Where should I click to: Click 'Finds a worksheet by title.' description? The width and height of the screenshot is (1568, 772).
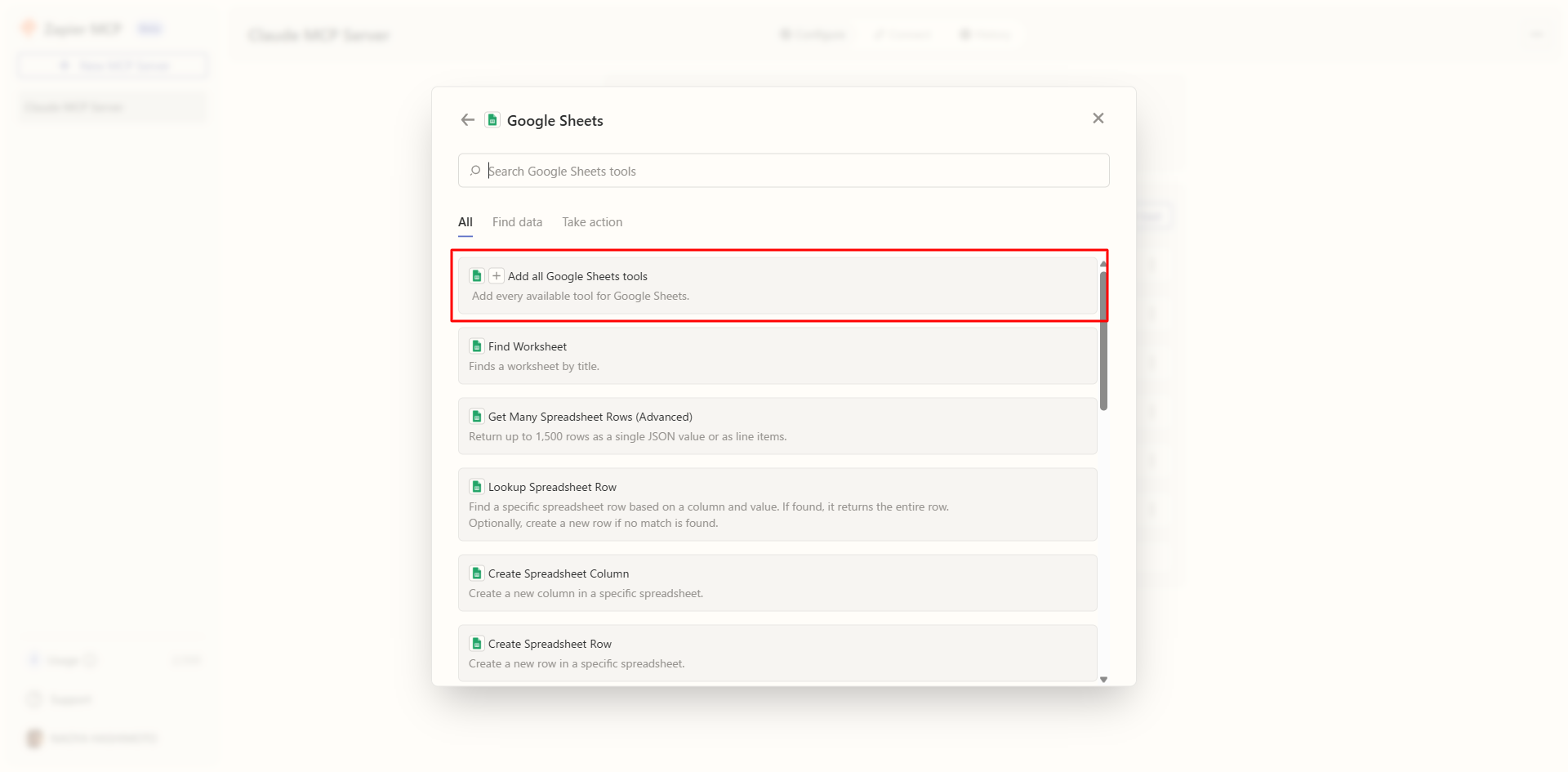(x=534, y=367)
